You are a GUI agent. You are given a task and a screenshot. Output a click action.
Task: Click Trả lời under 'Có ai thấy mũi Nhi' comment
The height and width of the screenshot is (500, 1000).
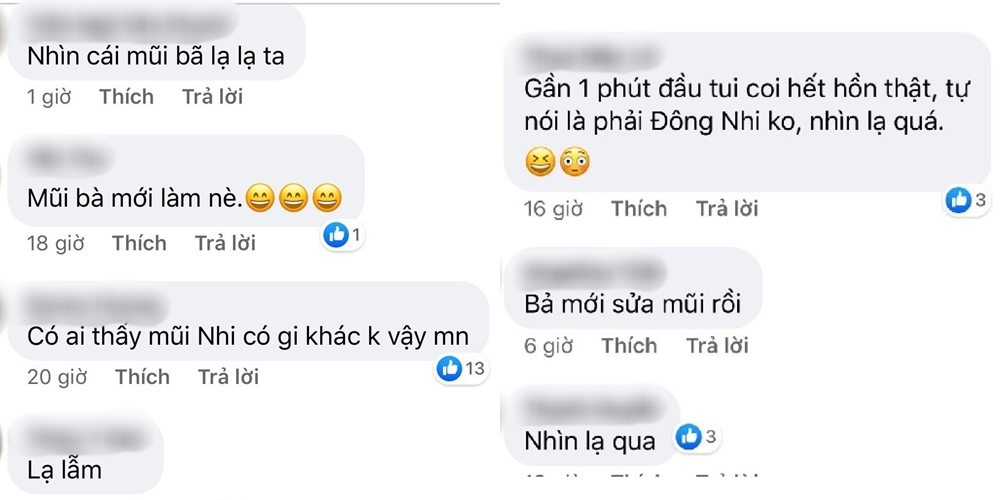pos(228,377)
